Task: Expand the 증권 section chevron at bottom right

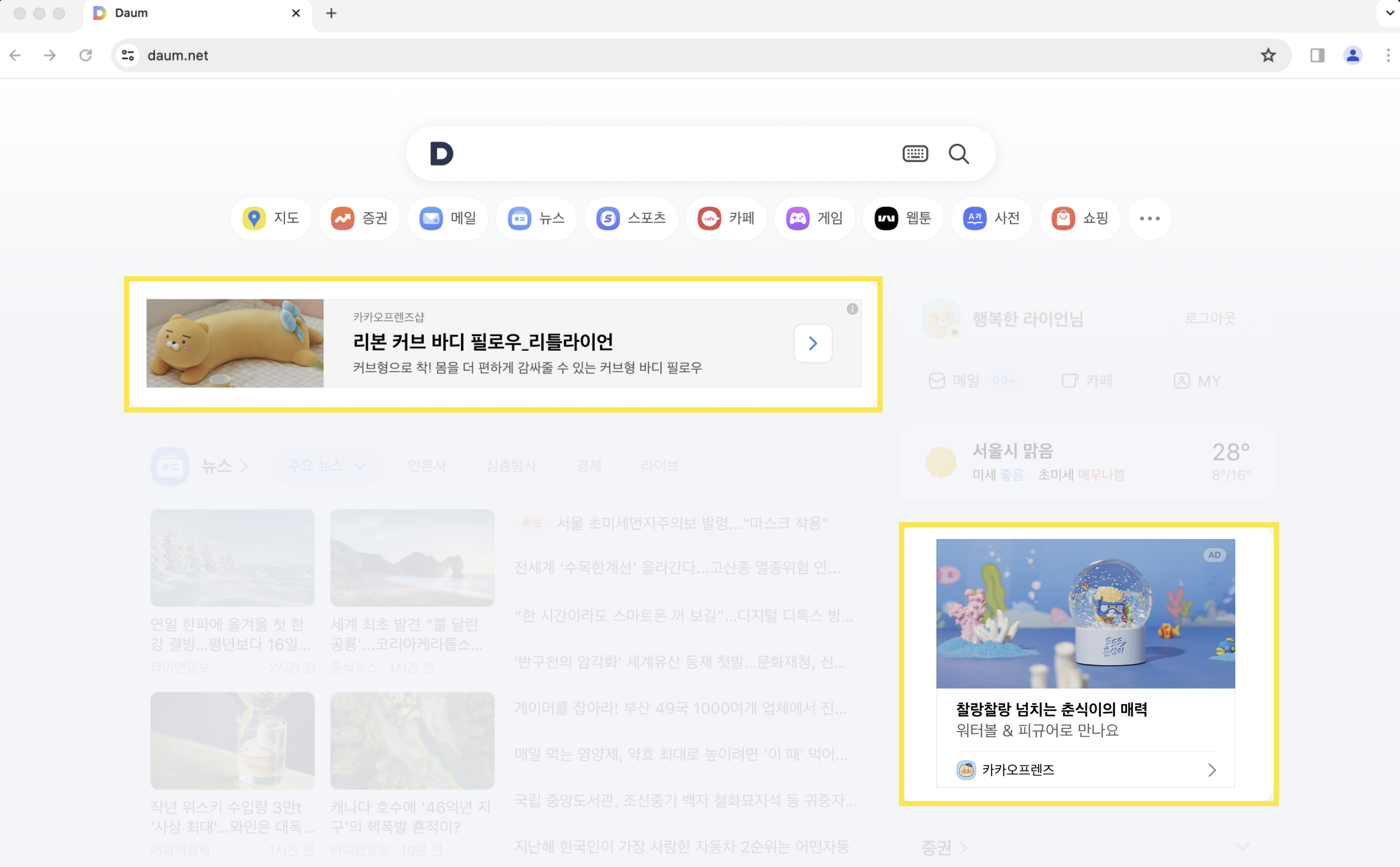Action: click(x=1242, y=846)
